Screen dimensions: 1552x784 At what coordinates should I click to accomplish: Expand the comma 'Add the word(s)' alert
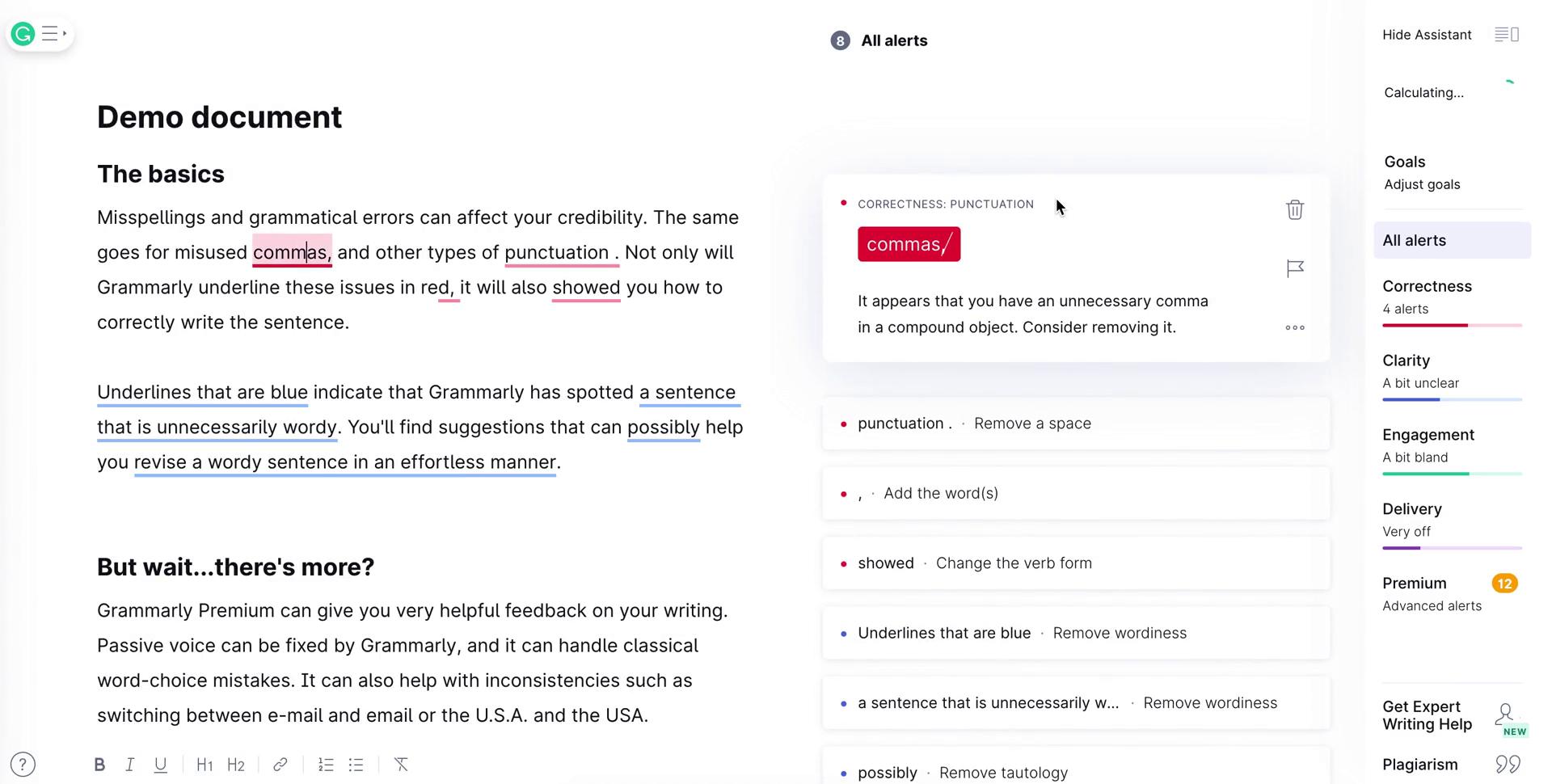(x=1076, y=493)
